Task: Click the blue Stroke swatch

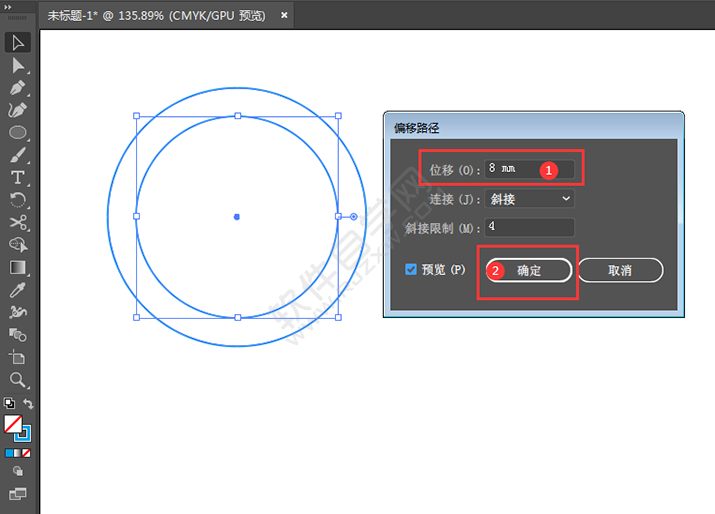Action: tap(25, 435)
